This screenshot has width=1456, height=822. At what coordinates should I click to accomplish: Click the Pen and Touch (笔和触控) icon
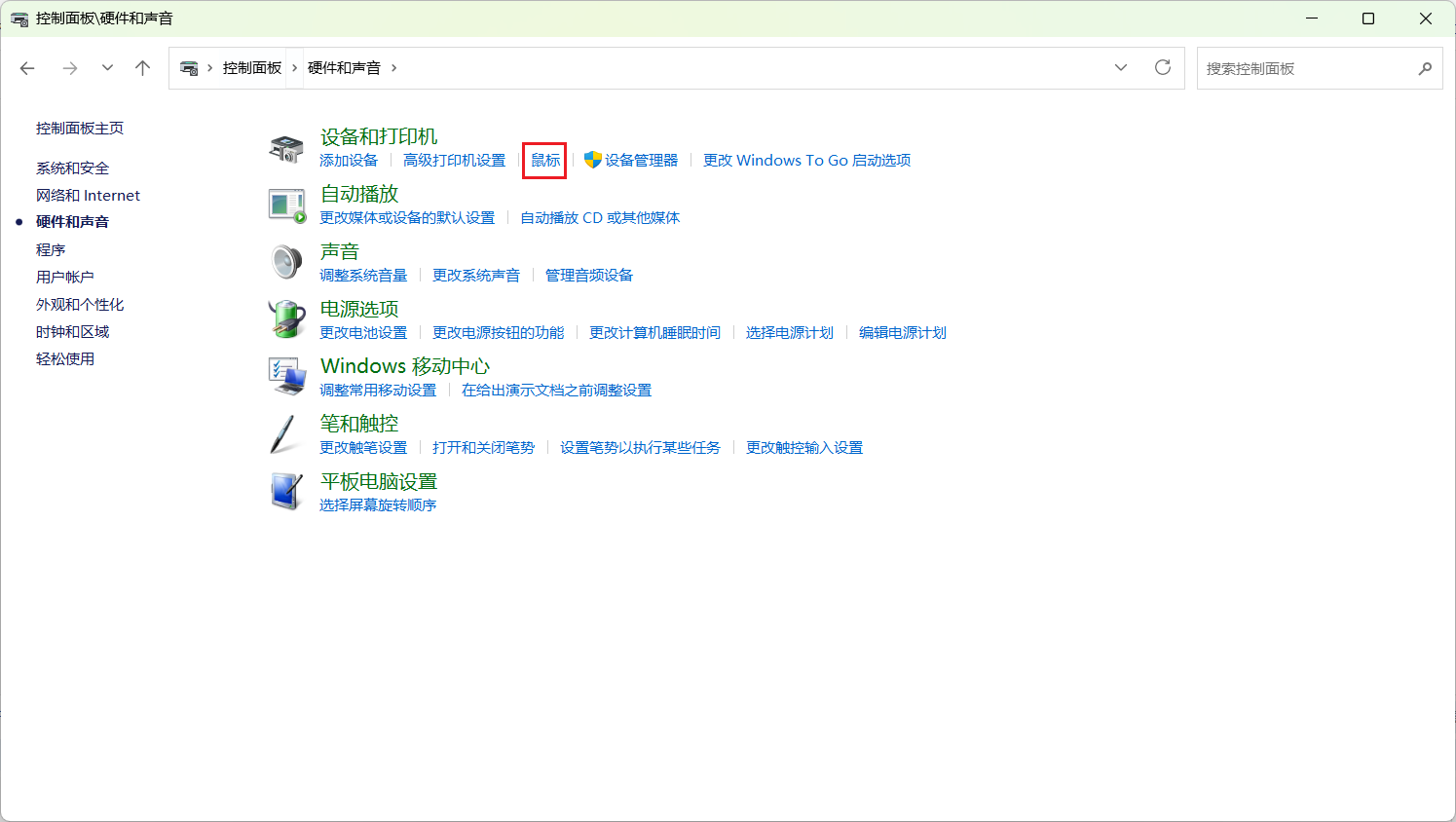tap(283, 434)
